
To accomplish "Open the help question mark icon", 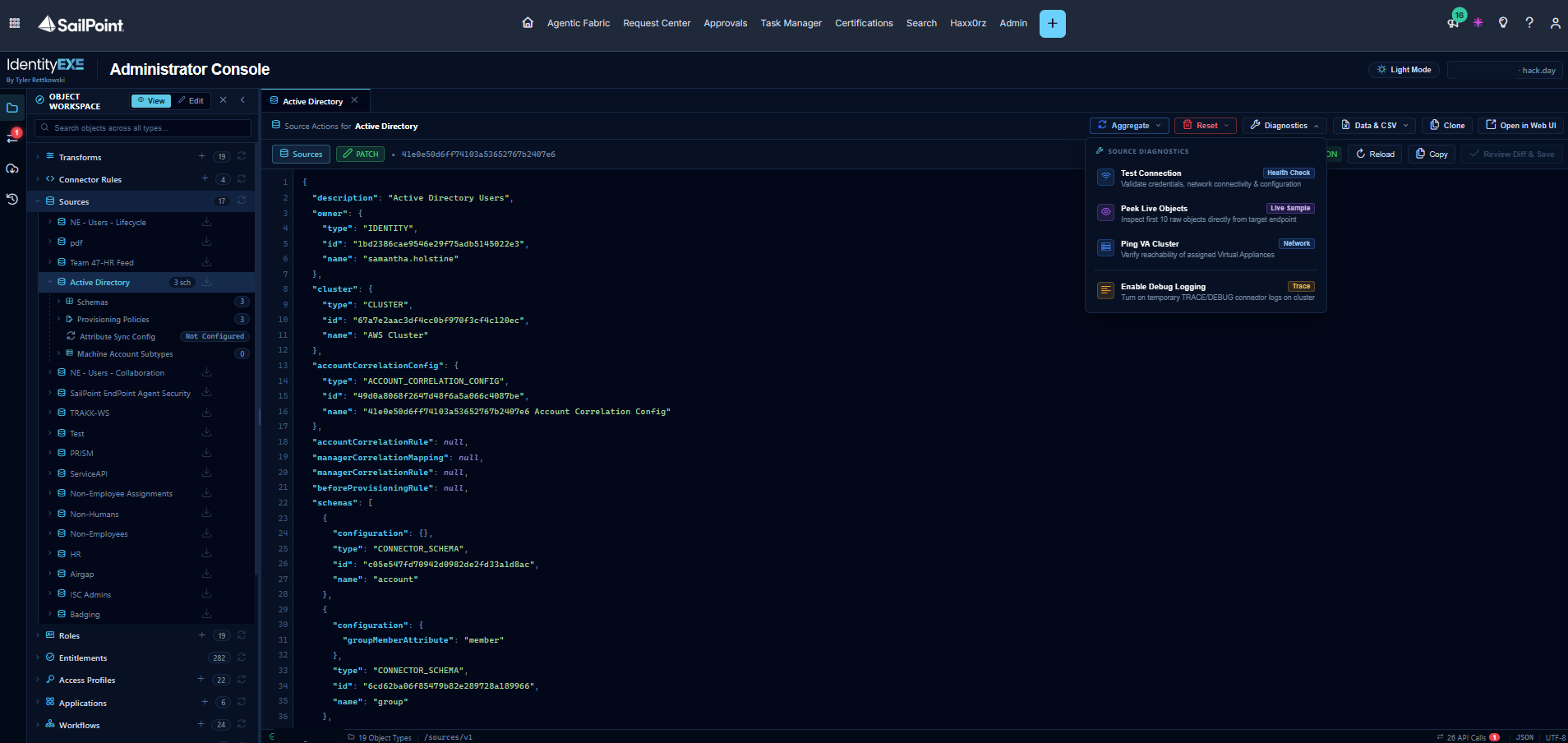I will pos(1529,23).
